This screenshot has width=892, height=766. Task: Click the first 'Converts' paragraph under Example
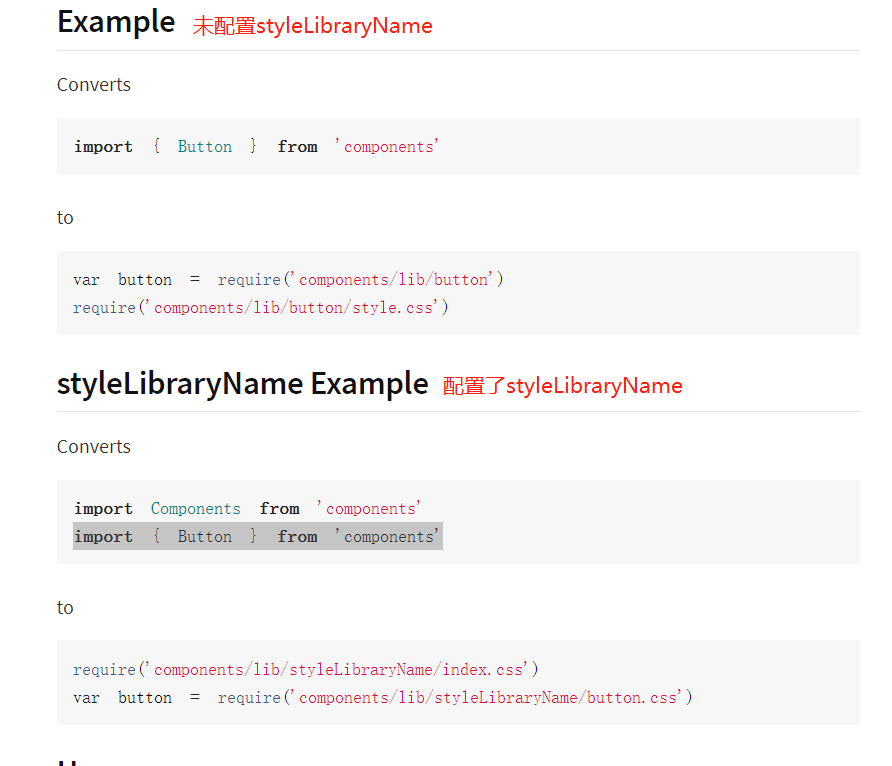coord(94,85)
